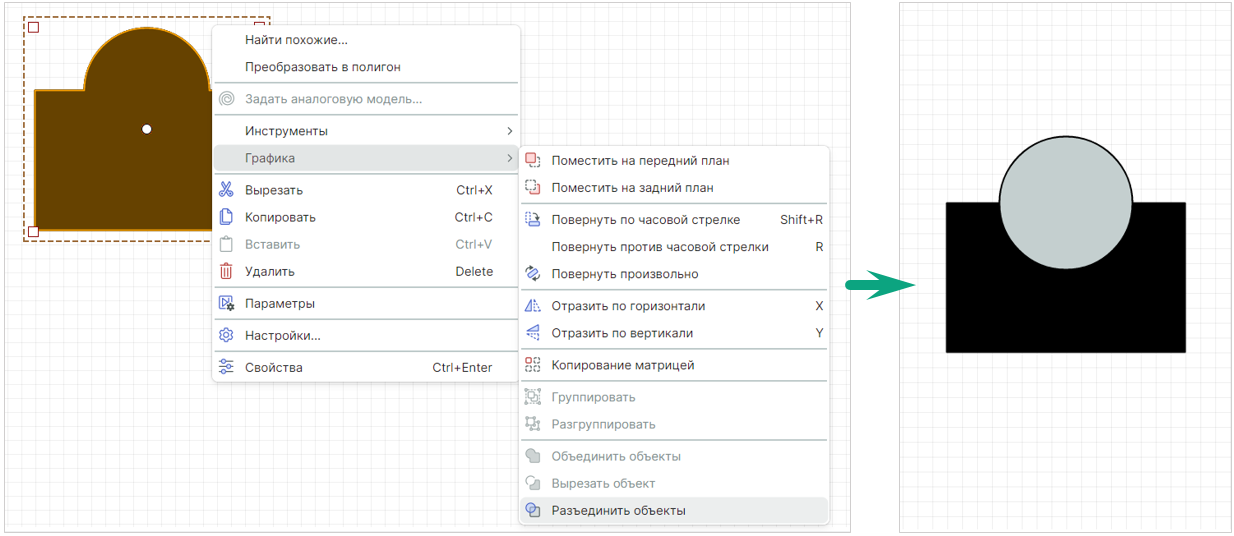
Task: Click the Параметры icon in context menu
Action: point(226,303)
